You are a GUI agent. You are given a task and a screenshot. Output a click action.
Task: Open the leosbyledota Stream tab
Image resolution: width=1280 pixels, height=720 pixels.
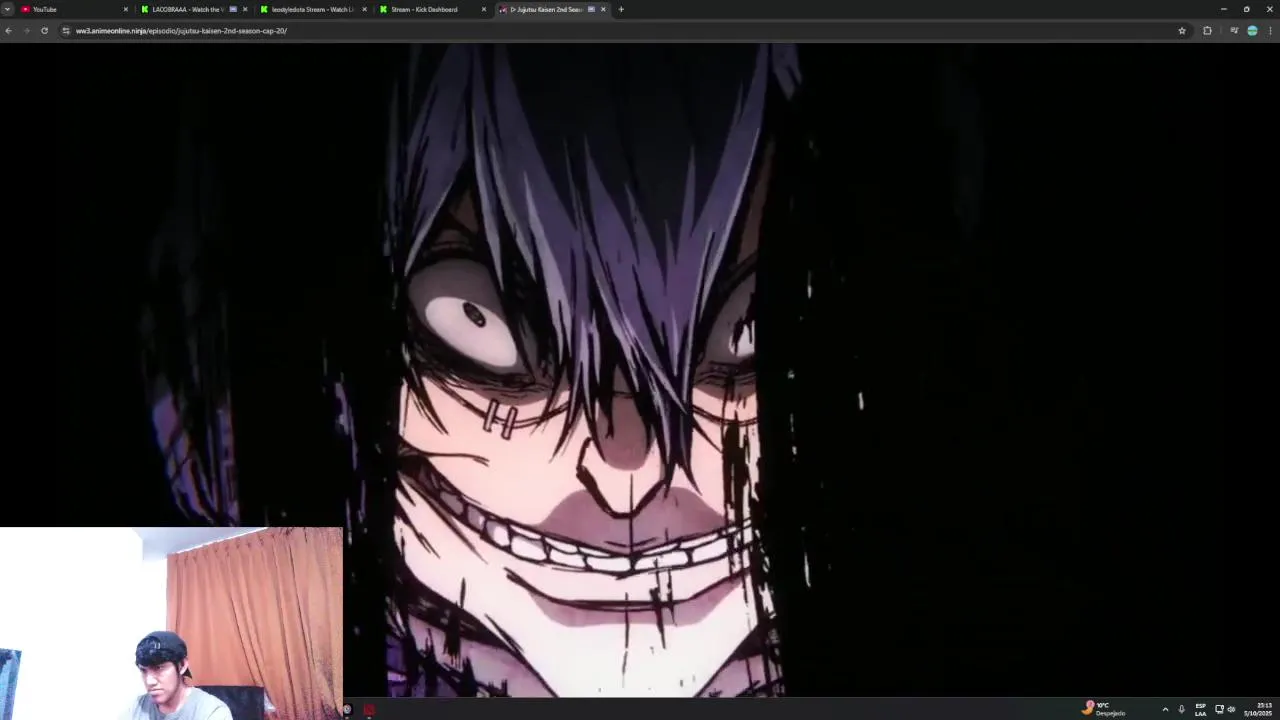(x=312, y=9)
